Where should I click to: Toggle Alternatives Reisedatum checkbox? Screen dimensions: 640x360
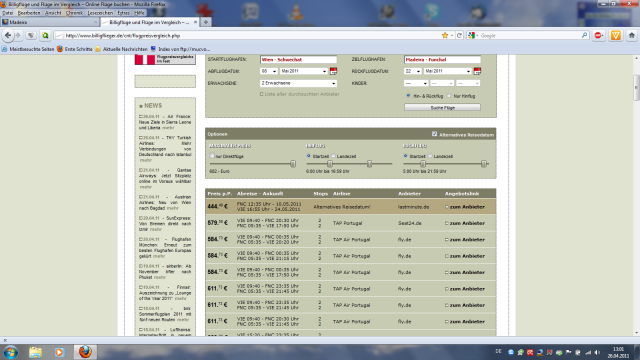[x=434, y=134]
